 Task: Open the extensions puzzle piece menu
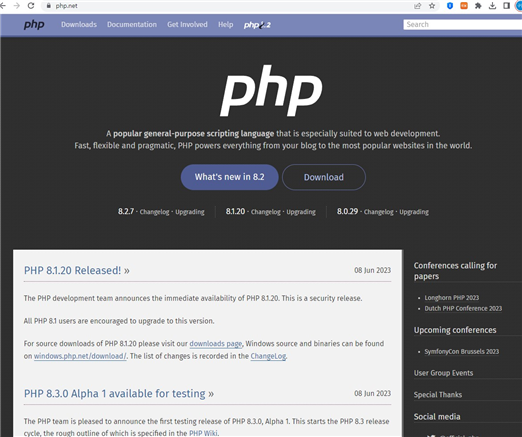pyautogui.click(x=478, y=6)
